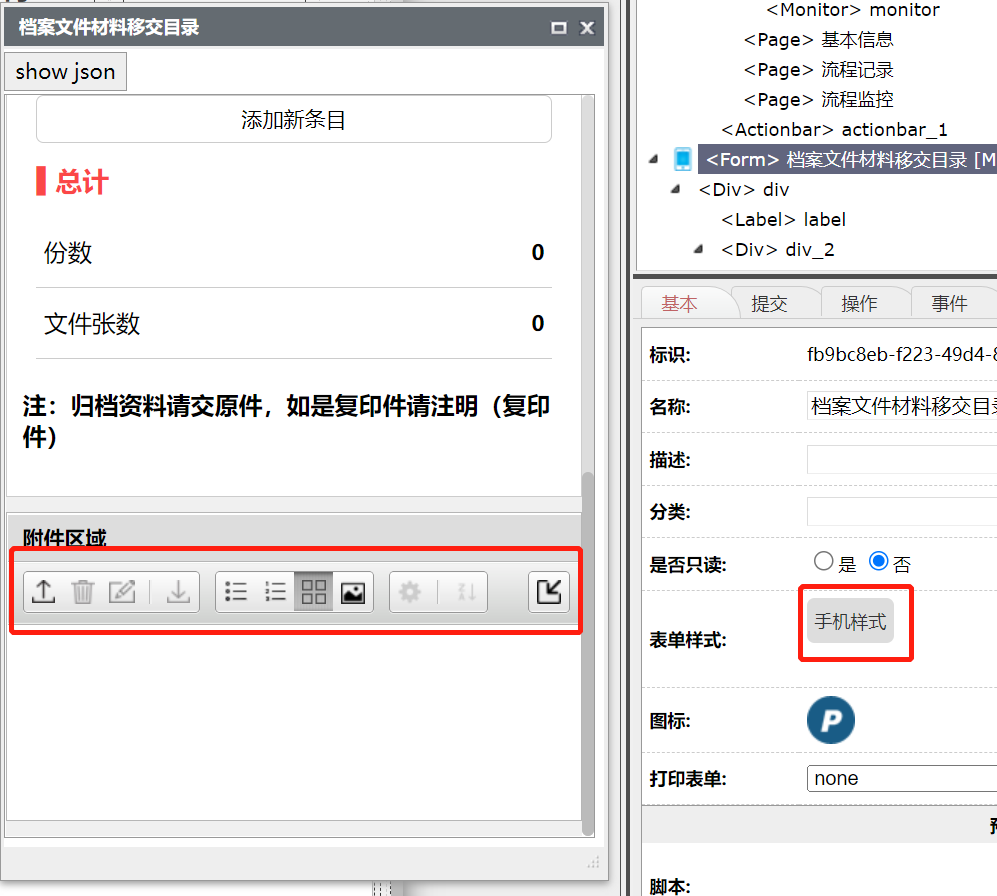Select the image thumbnail view icon
The image size is (997, 896).
point(352,592)
